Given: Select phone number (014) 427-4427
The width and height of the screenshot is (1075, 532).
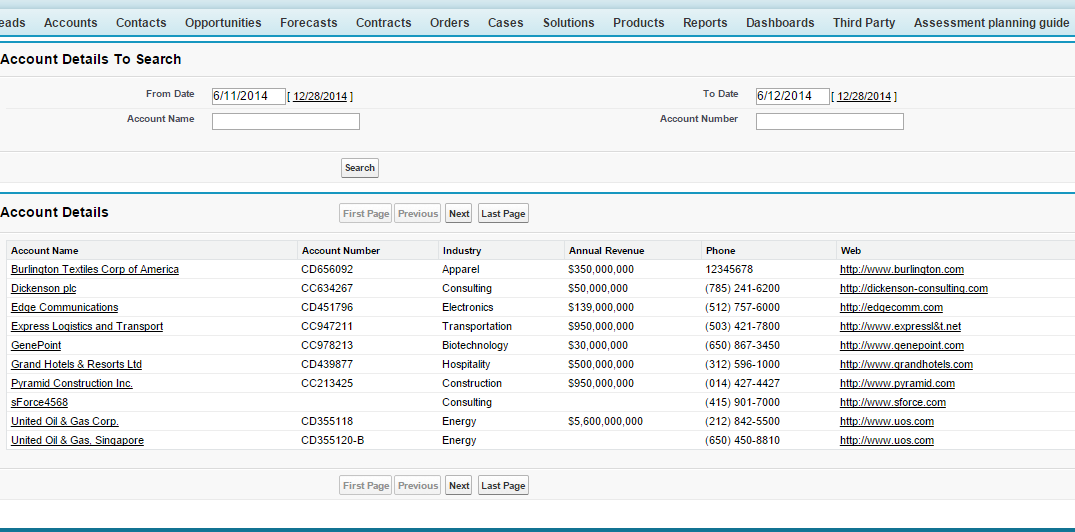Looking at the screenshot, I should 742,383.
